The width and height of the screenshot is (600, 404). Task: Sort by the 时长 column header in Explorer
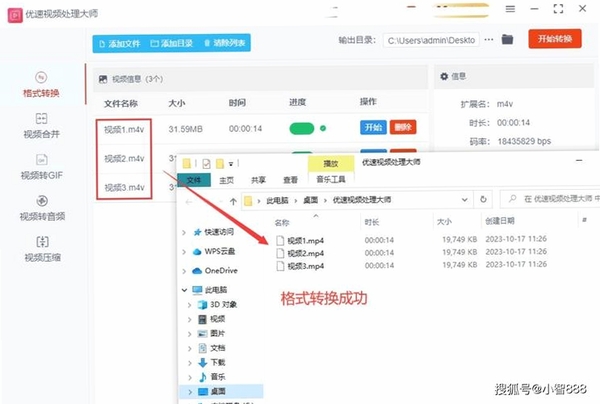(x=372, y=222)
